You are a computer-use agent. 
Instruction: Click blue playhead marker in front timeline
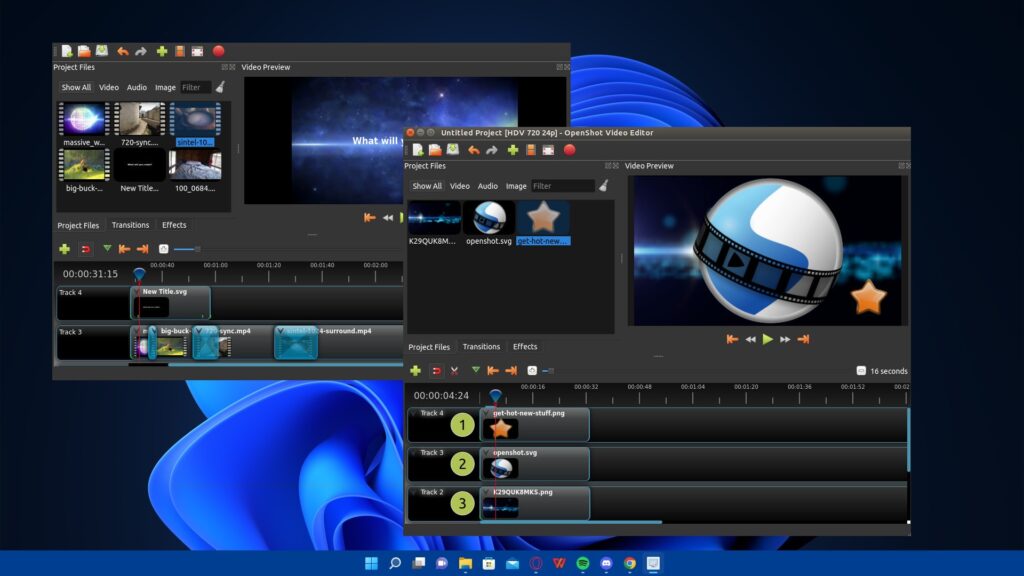[496, 396]
